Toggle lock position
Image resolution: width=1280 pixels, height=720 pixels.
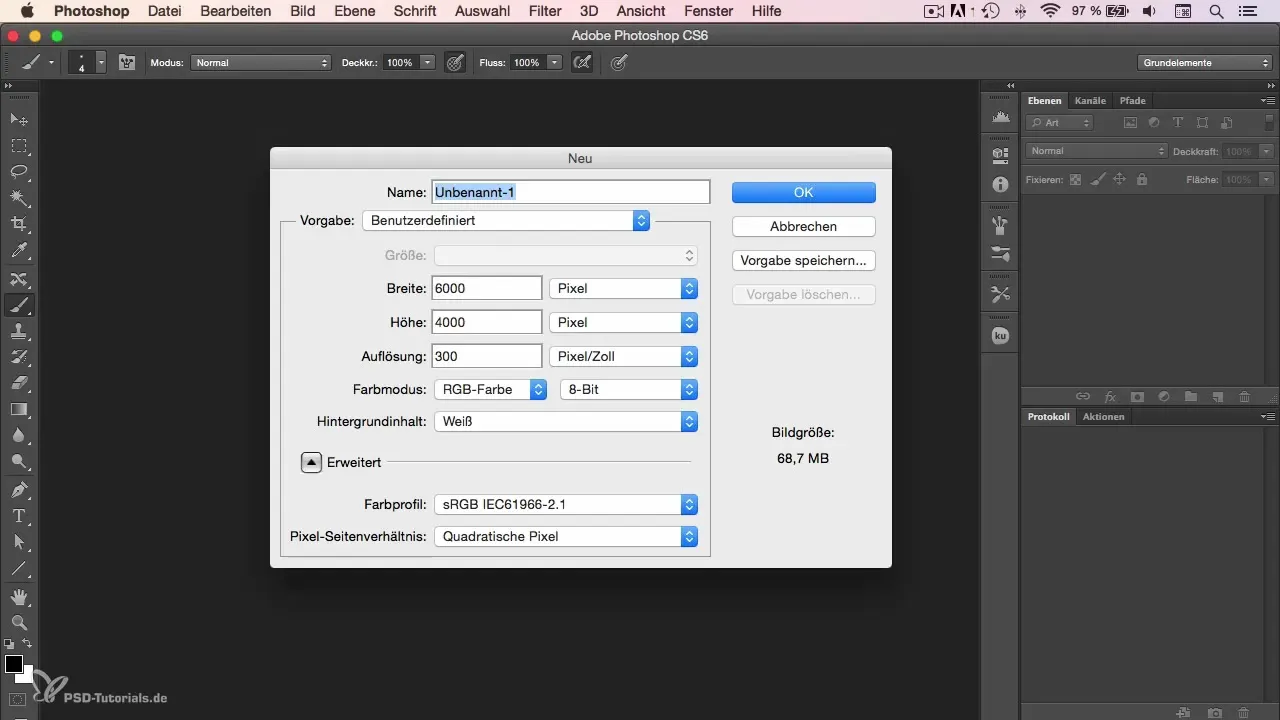[1120, 180]
